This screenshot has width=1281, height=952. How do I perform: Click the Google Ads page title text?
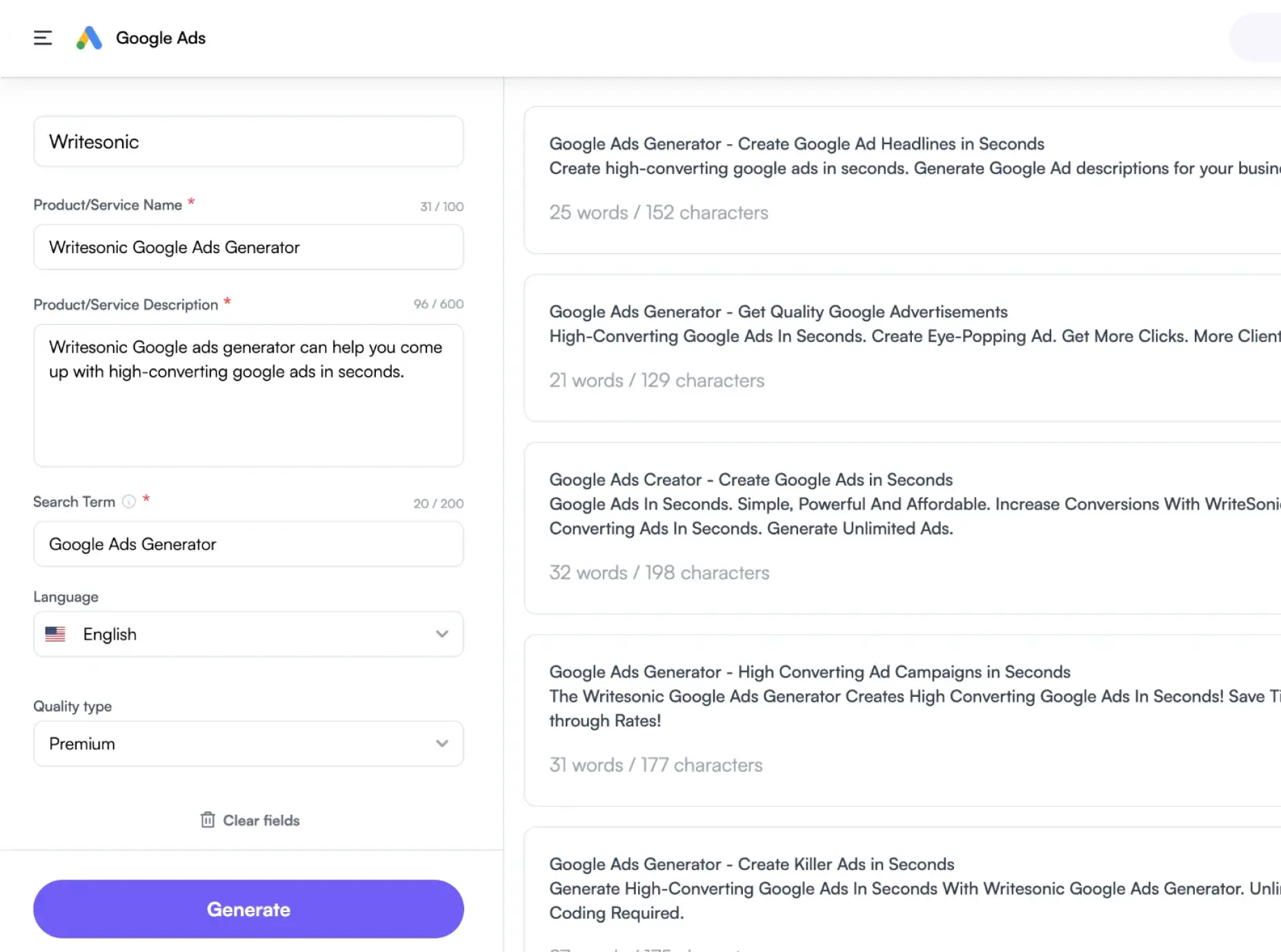click(161, 38)
